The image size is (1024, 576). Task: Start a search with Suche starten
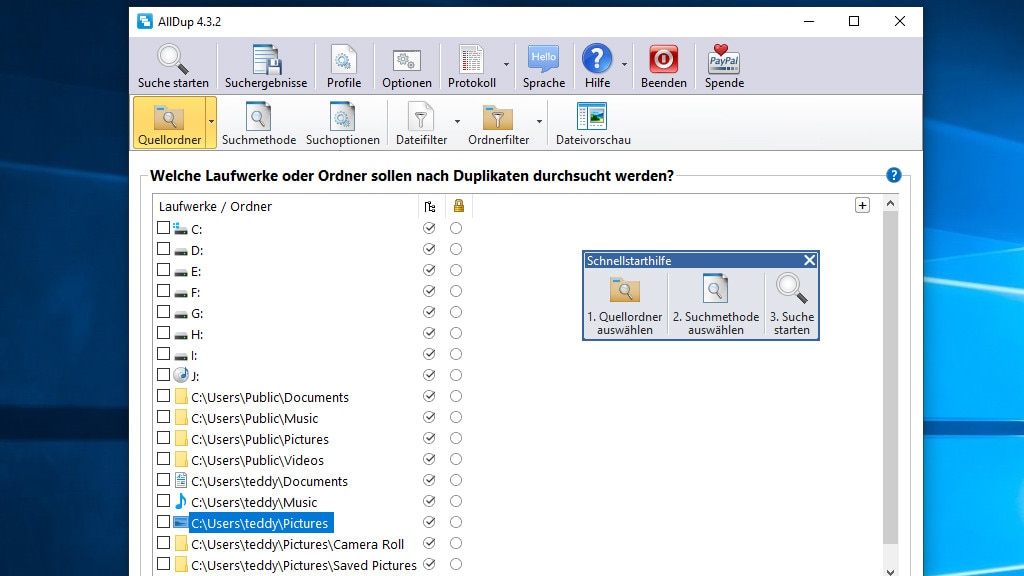(x=172, y=64)
